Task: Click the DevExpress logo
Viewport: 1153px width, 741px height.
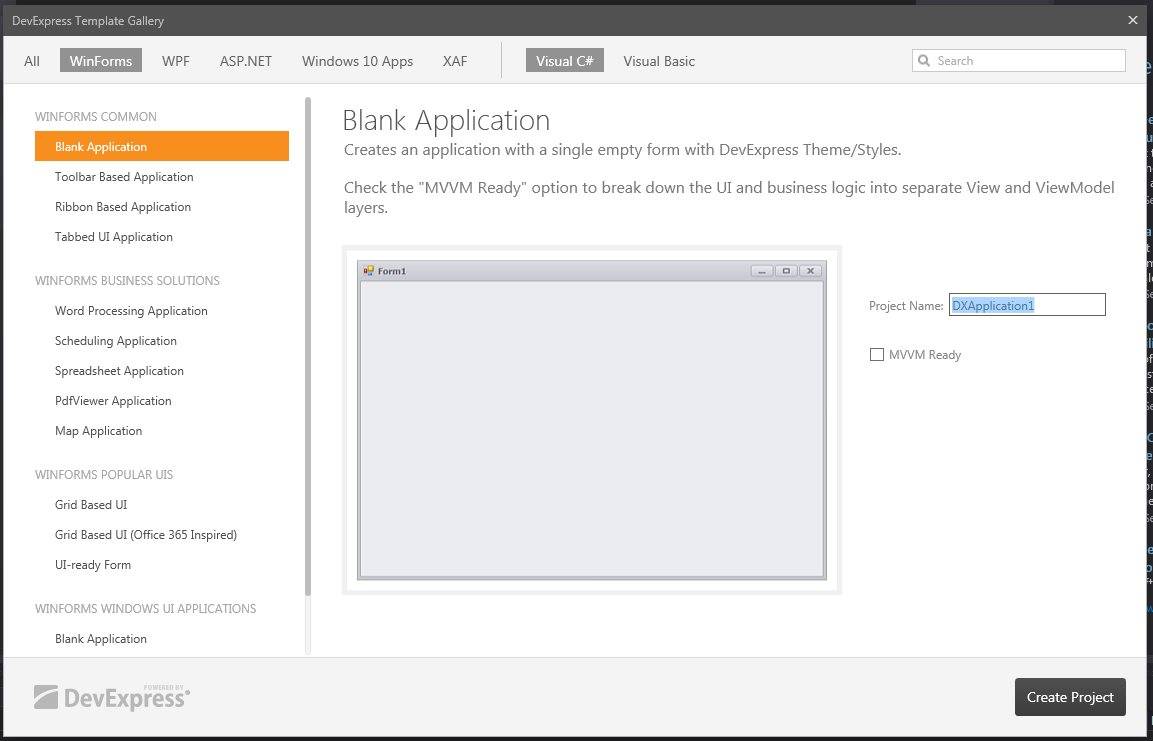Action: click(112, 697)
